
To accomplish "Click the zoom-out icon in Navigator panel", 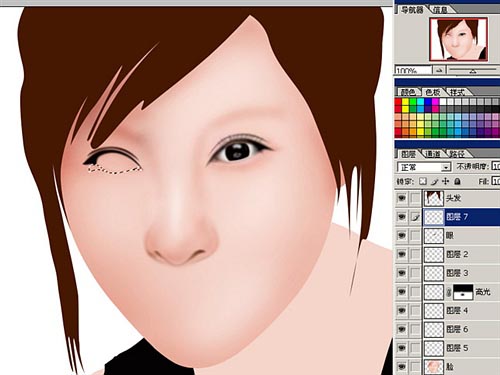I will [439, 70].
